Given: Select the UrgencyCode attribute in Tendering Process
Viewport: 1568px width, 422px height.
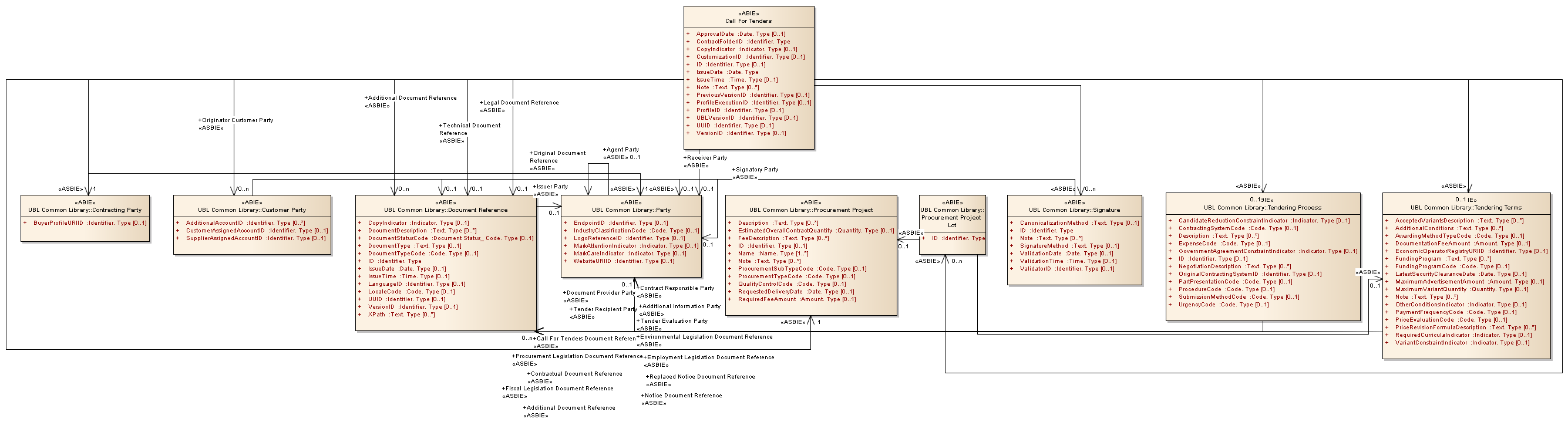Looking at the screenshot, I should (1223, 305).
